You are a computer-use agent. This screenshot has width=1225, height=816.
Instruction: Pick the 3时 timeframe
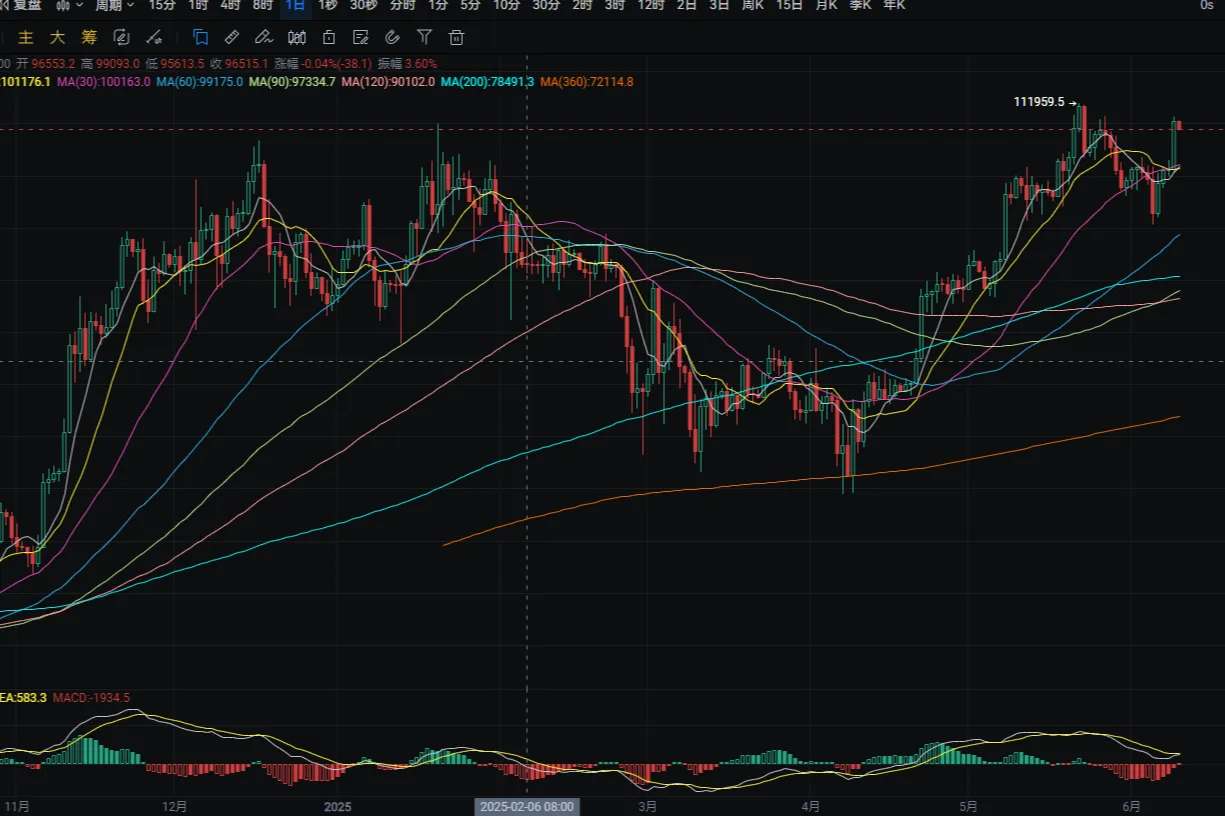point(614,5)
